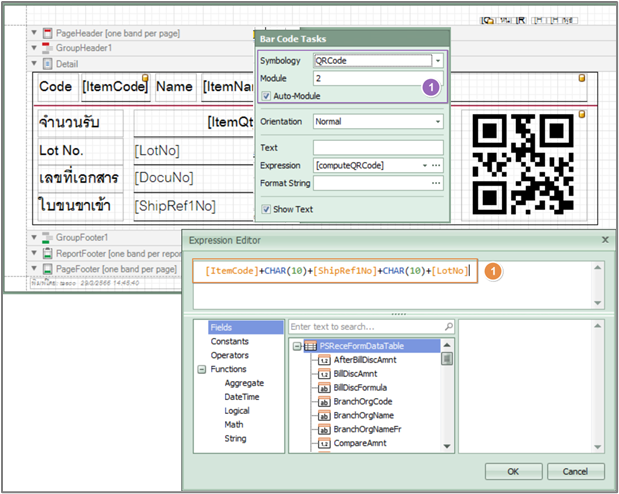This screenshot has width=619, height=494.
Task: Select the Constants category
Action: (229, 341)
